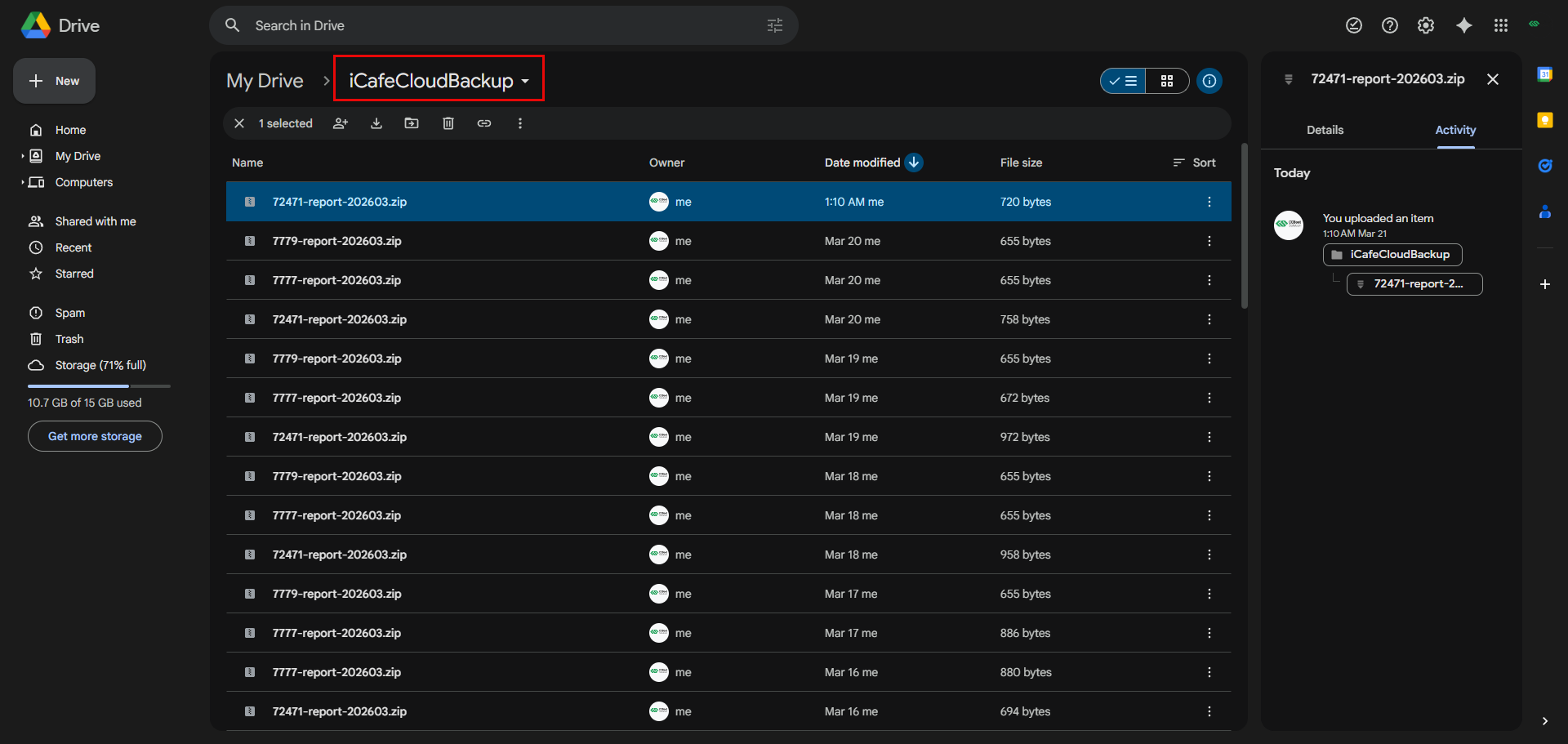
Task: Click the Search in Drive field
Action: [490, 25]
